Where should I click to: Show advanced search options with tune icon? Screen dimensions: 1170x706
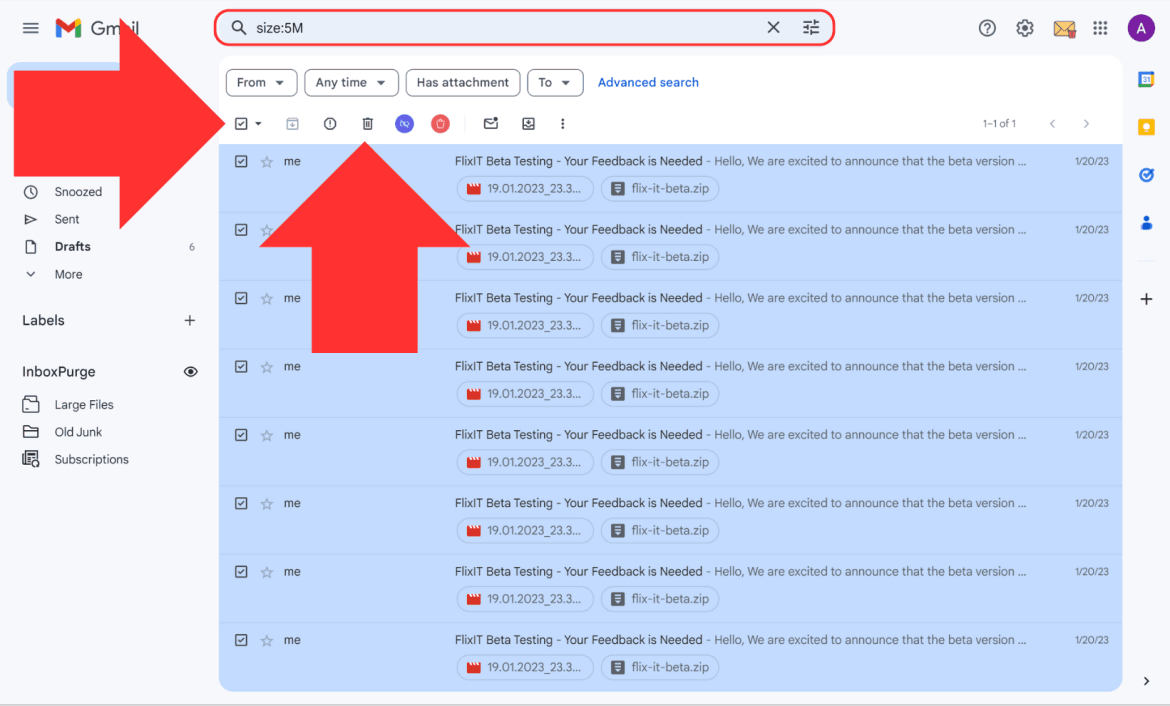click(810, 27)
